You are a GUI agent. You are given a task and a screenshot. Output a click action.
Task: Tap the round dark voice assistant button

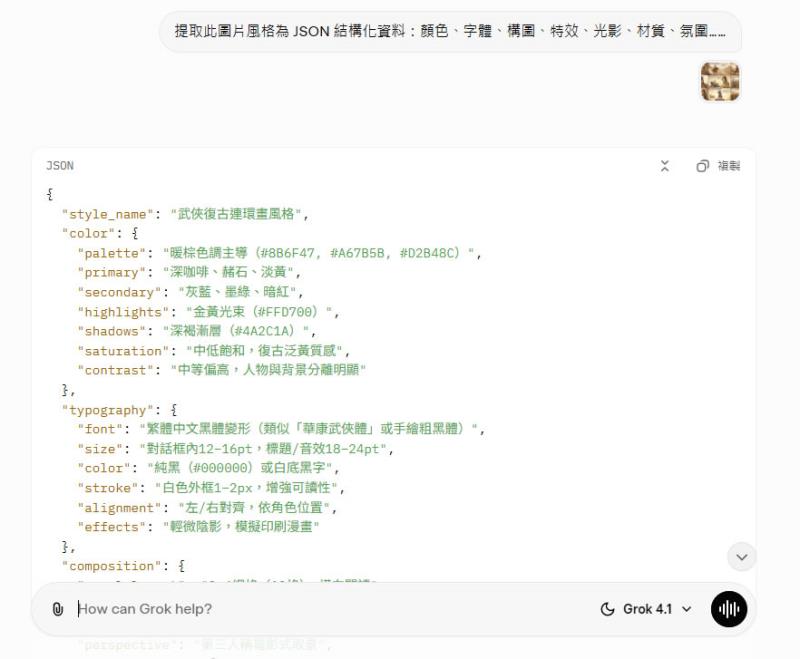729,609
